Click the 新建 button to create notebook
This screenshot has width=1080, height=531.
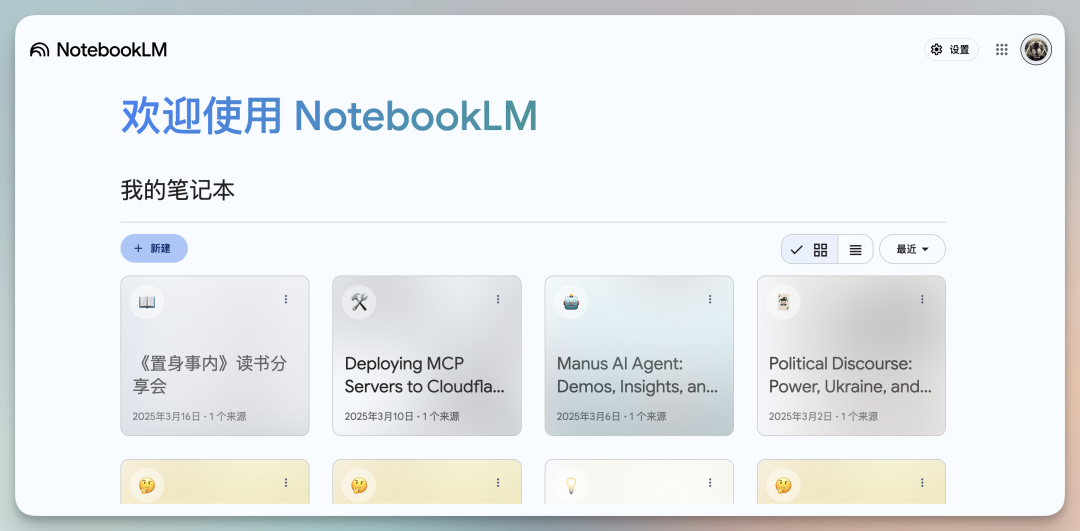click(154, 249)
